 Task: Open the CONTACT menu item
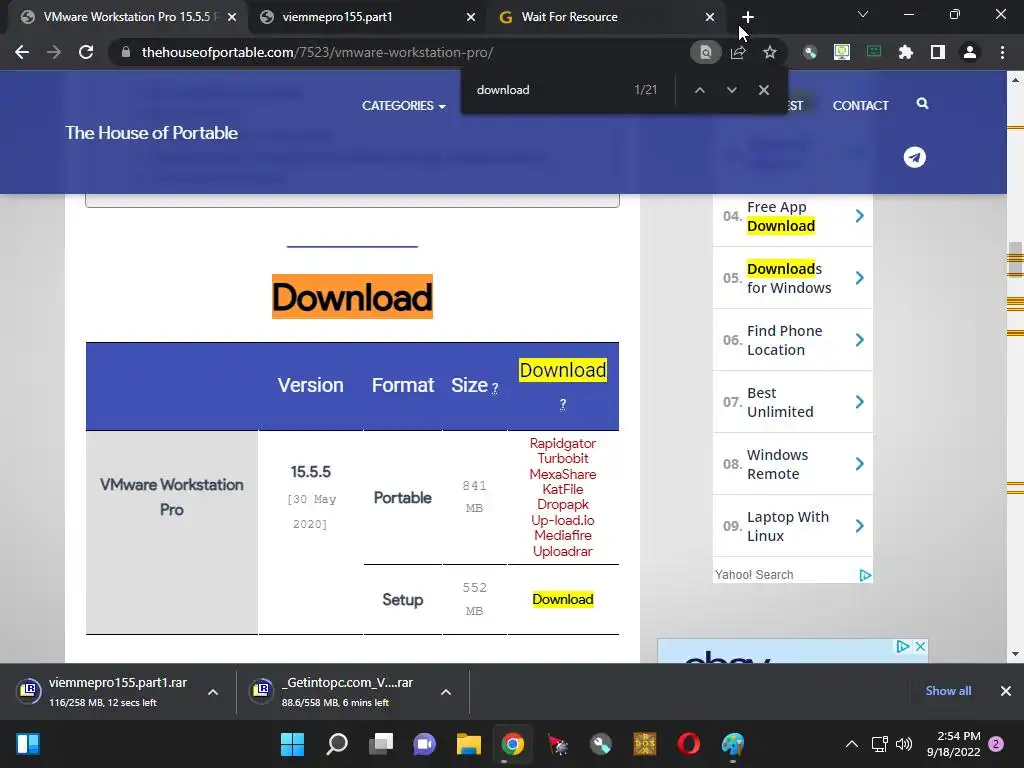[860, 106]
